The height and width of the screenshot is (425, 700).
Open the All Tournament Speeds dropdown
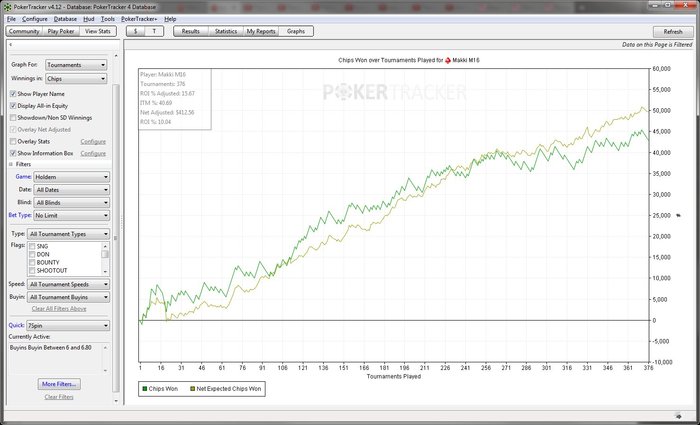click(x=68, y=284)
